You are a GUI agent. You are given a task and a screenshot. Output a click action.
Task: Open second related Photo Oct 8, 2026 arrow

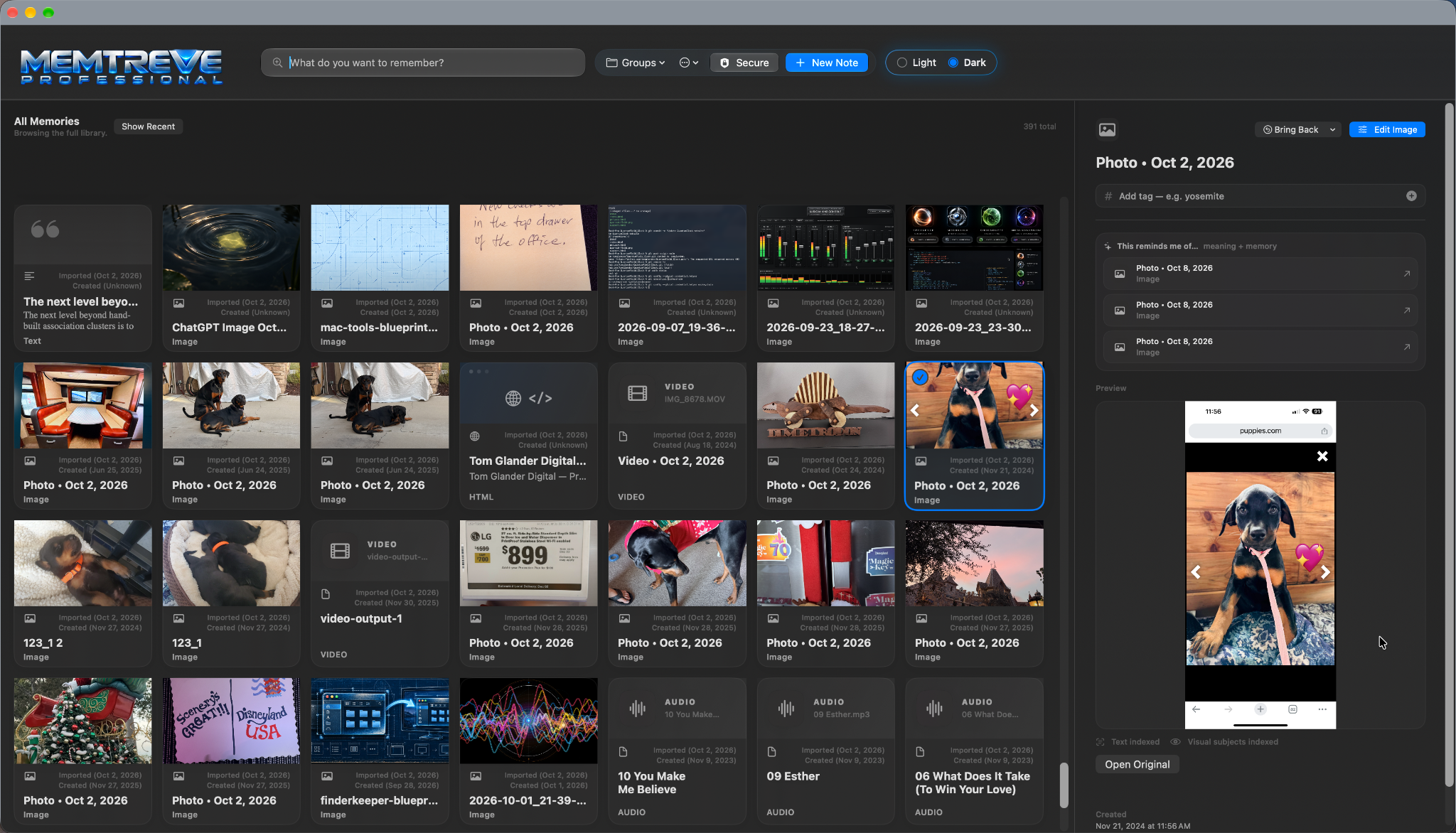pos(1406,311)
